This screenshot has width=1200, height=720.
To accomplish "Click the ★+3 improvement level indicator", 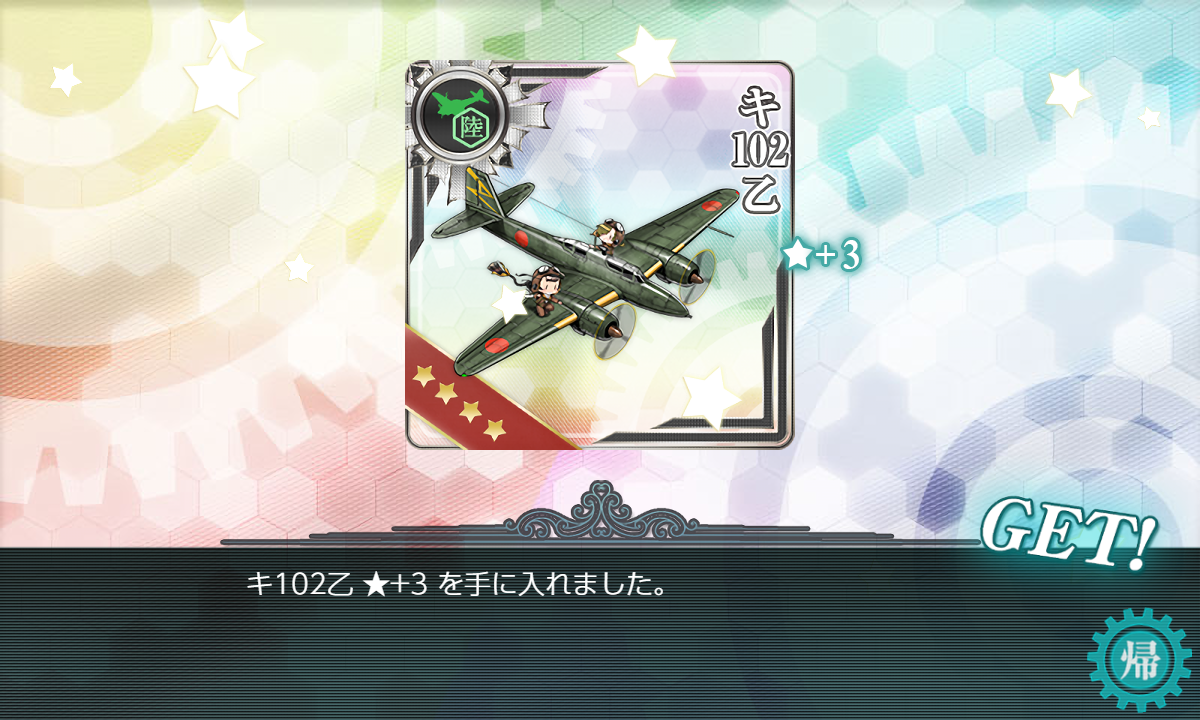I will click(822, 257).
